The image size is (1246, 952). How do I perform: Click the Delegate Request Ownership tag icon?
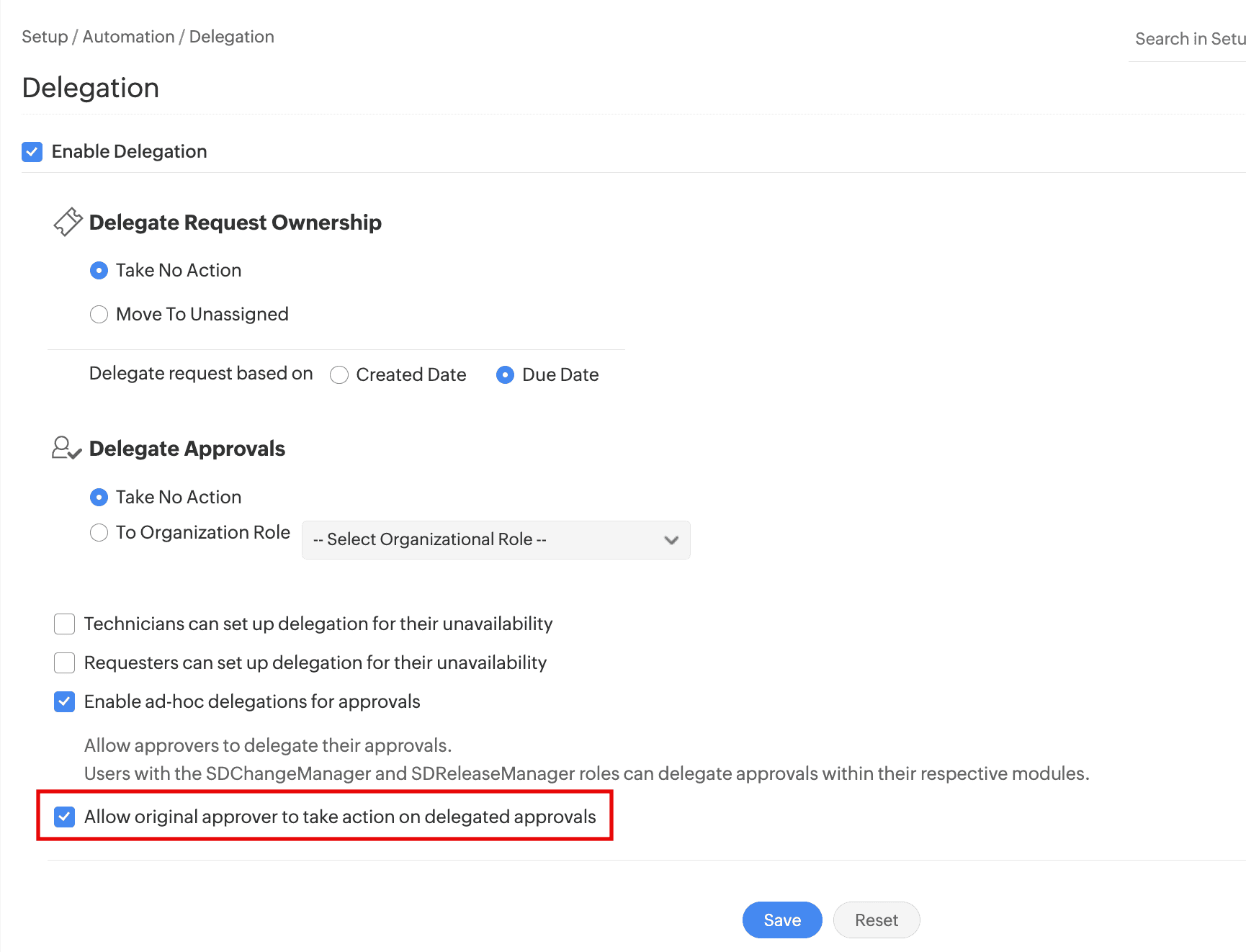pos(67,222)
